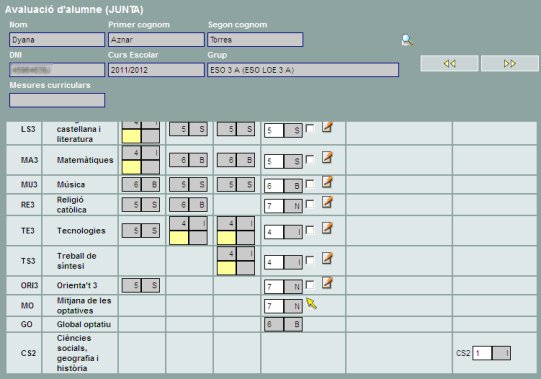Click Tecnologies first term grade 5 S
The height and width of the screenshot is (379, 541).
pos(141,231)
